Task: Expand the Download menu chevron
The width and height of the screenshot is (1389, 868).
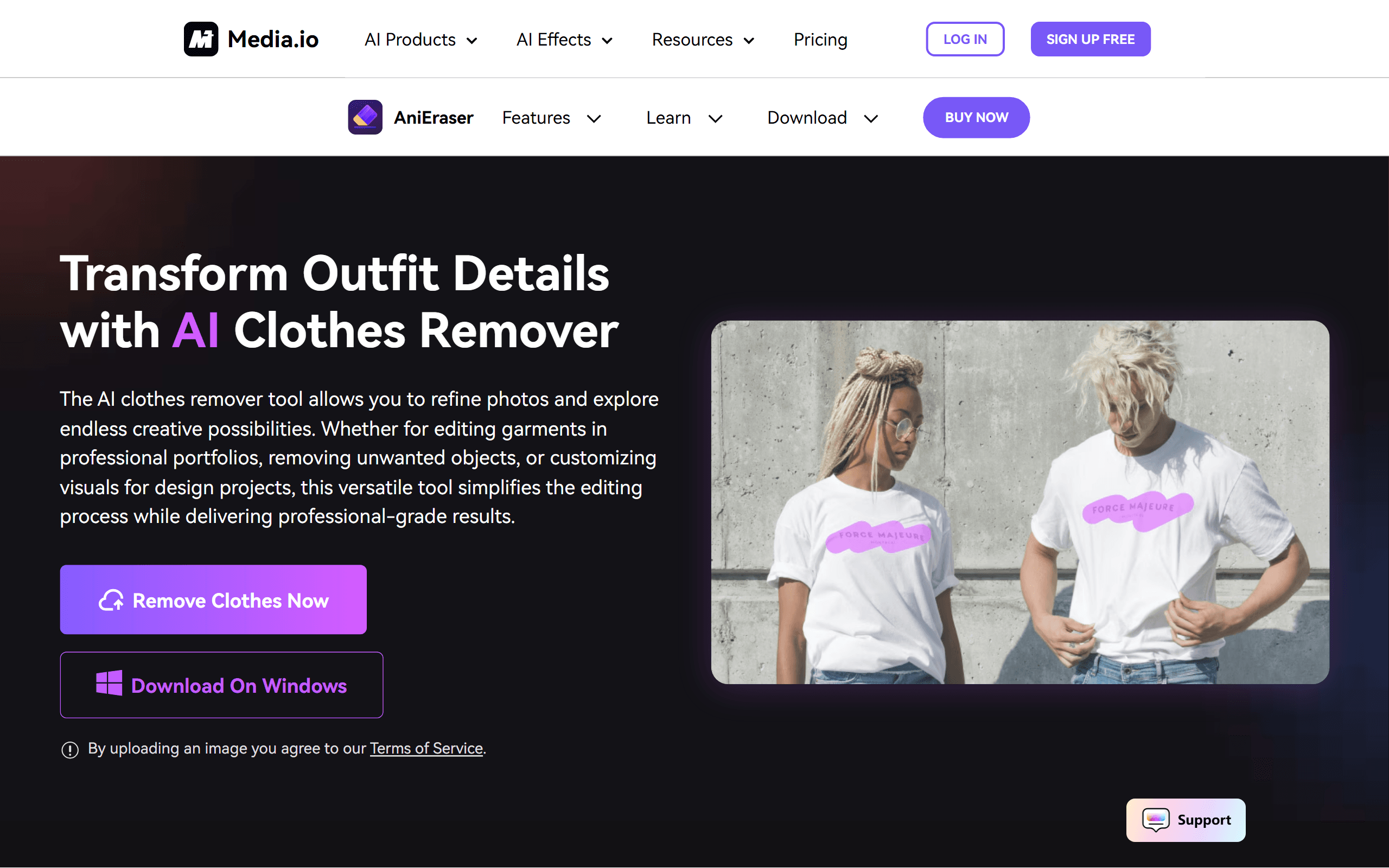Action: coord(871,119)
